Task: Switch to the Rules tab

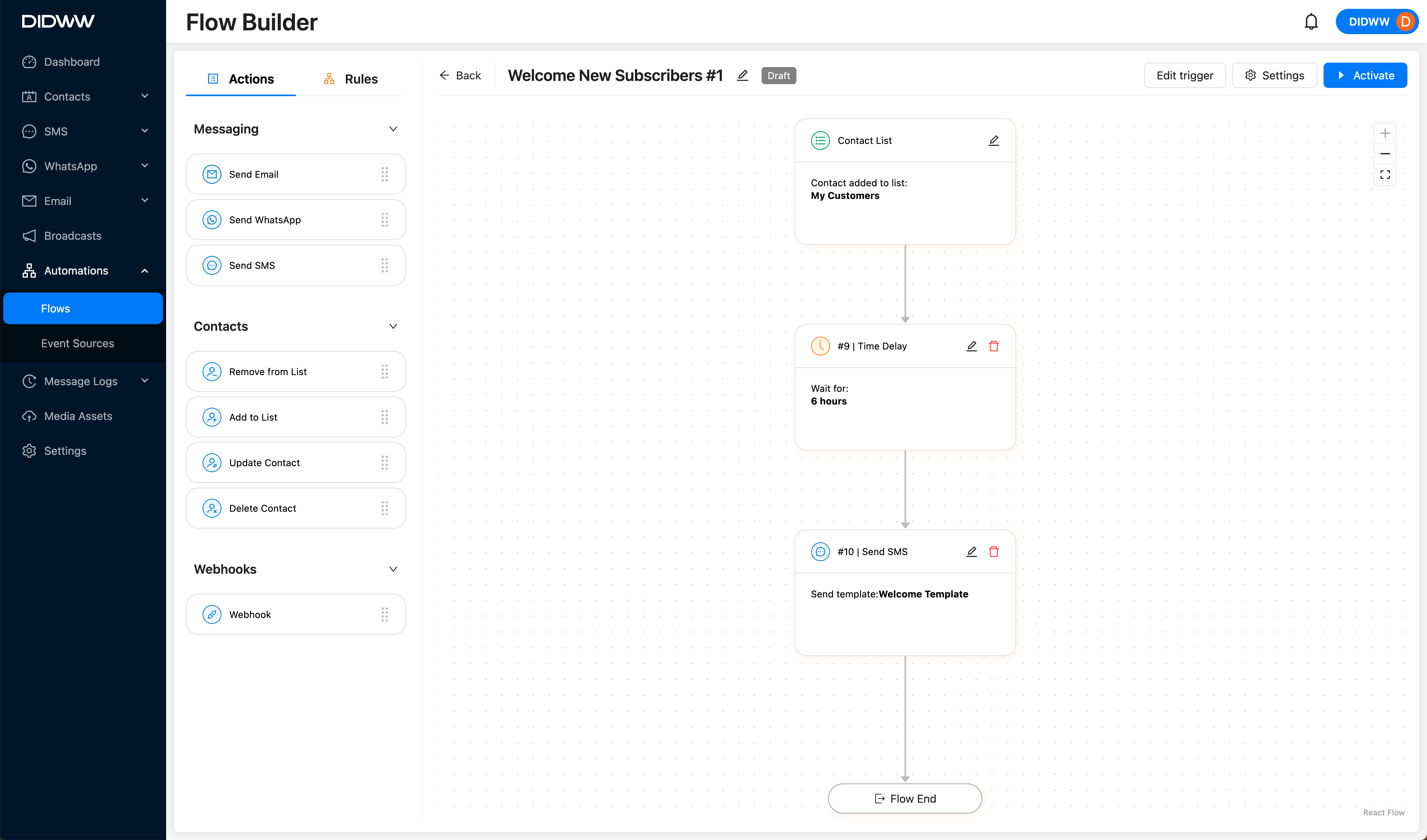Action: coord(350,79)
